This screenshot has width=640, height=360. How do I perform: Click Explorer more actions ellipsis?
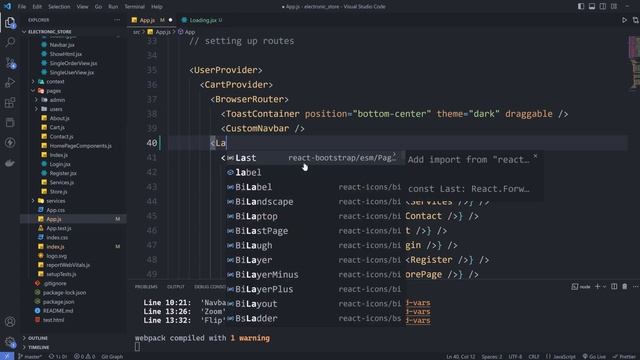point(117,20)
